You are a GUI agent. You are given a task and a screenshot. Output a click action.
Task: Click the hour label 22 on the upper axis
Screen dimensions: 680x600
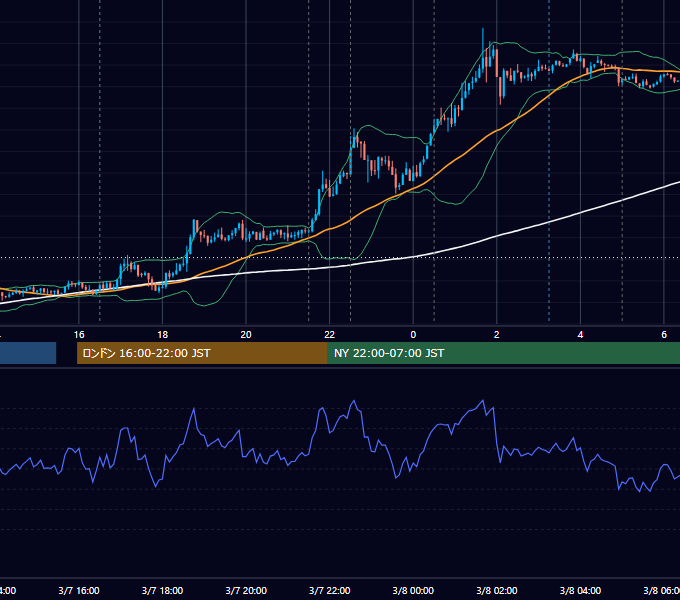point(330,335)
